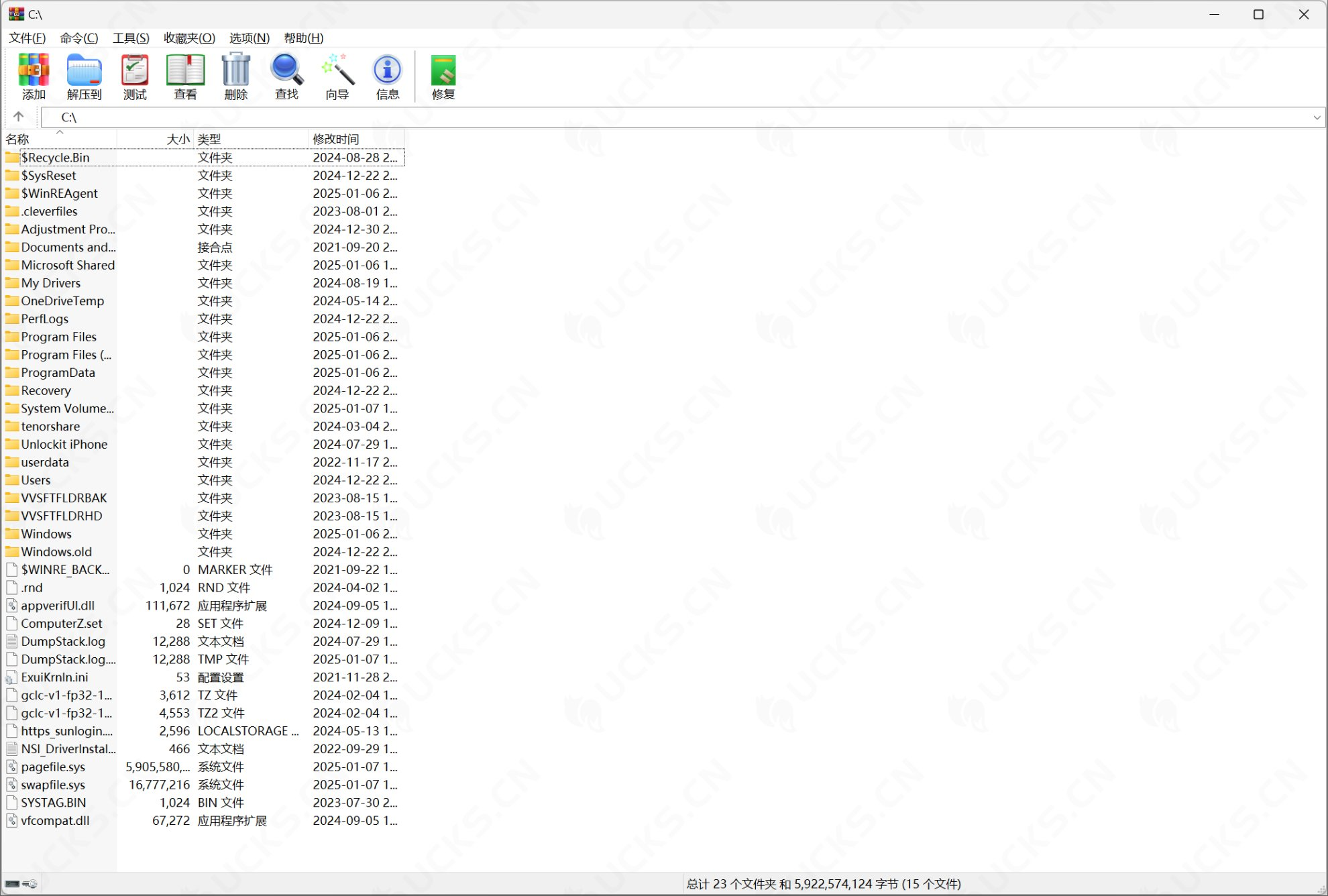Open the 收藏夹(O) menu

(x=190, y=38)
